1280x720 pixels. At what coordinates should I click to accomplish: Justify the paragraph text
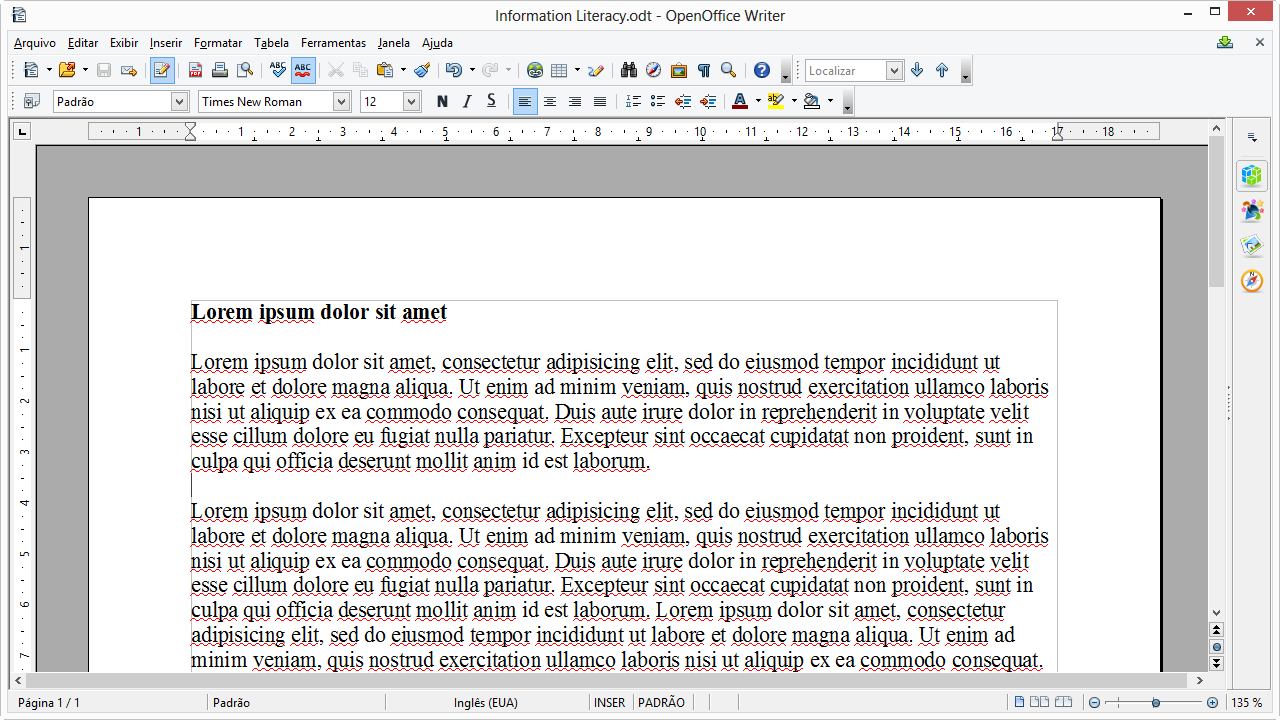[600, 101]
